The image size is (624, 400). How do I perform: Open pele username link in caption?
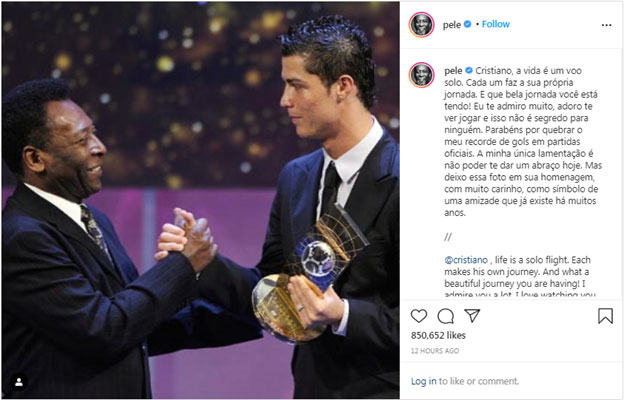coord(453,71)
